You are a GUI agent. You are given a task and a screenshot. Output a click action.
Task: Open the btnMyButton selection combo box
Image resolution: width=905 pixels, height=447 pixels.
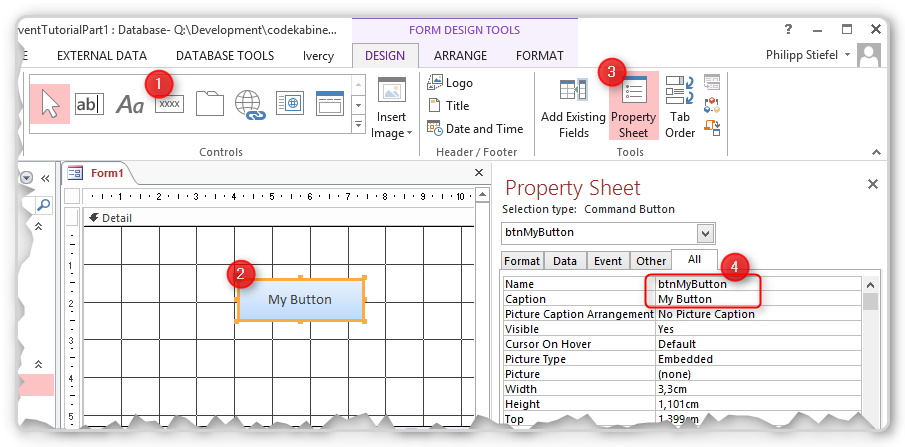coord(705,233)
